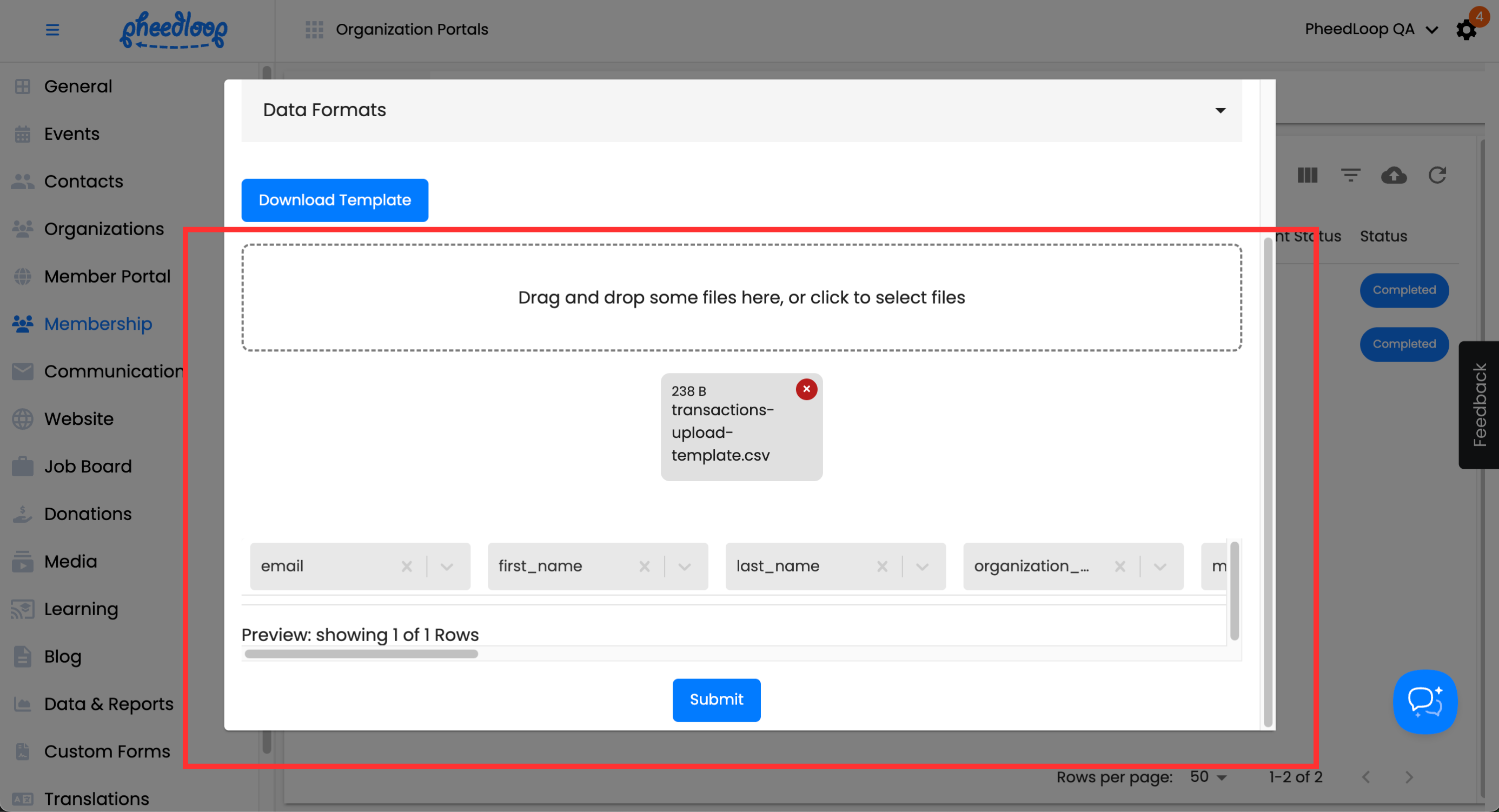Click the drag and drop file area
Screen dimensions: 1499x812
coord(741,297)
